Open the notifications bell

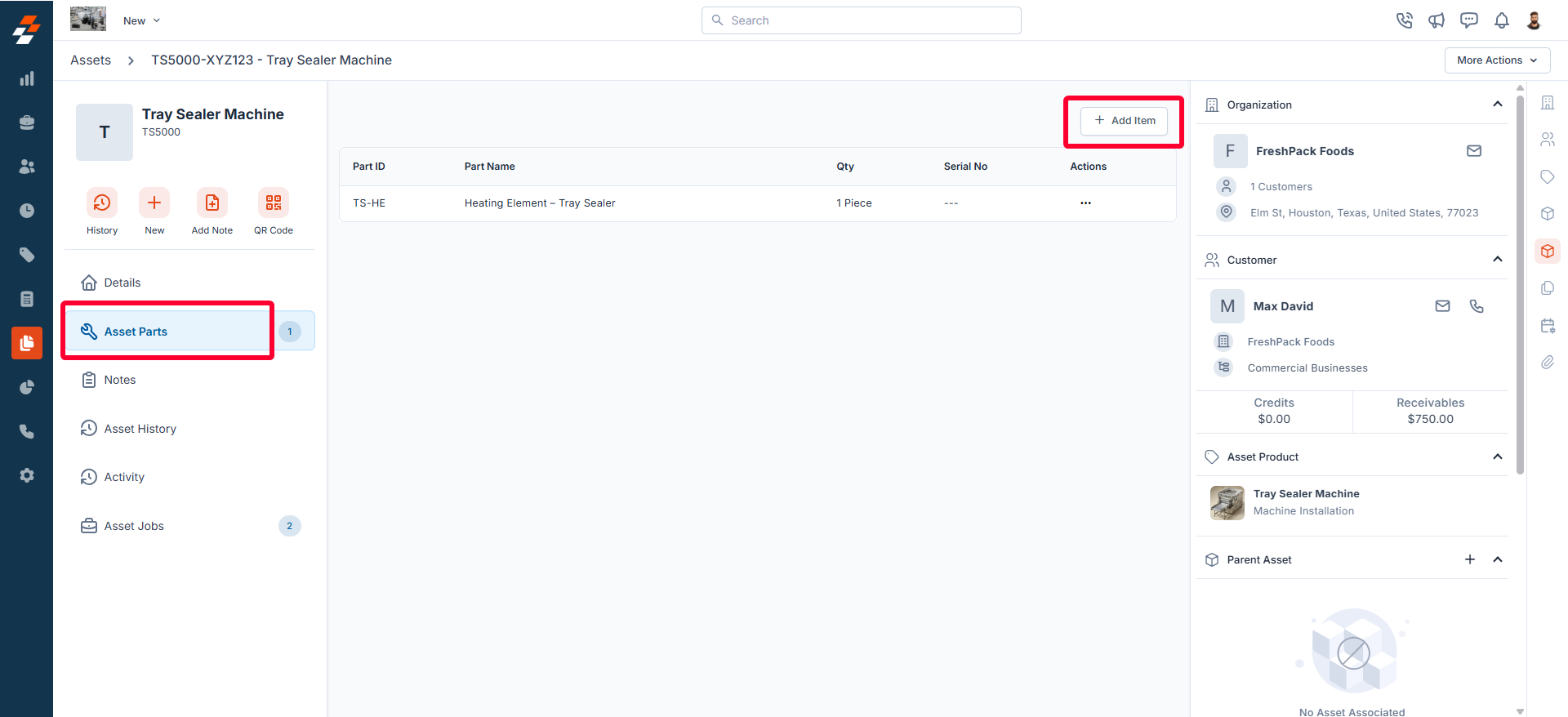tap(1502, 20)
